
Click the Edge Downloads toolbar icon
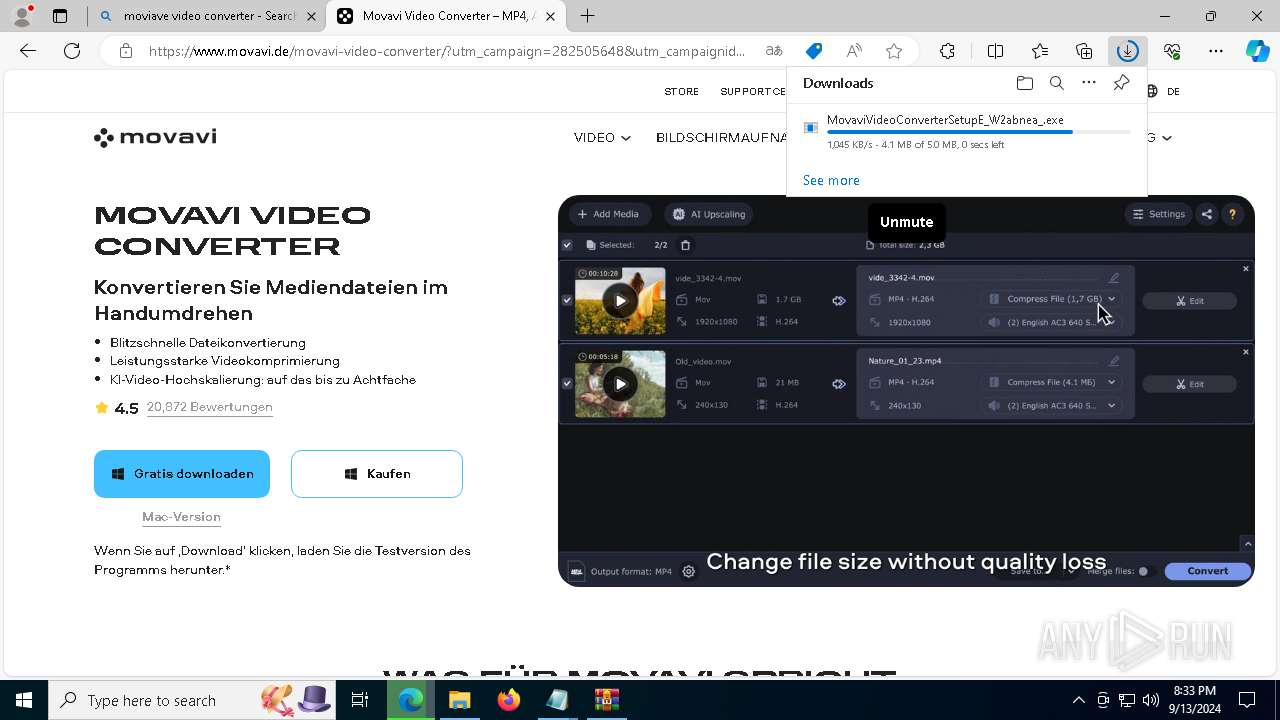click(x=1127, y=51)
